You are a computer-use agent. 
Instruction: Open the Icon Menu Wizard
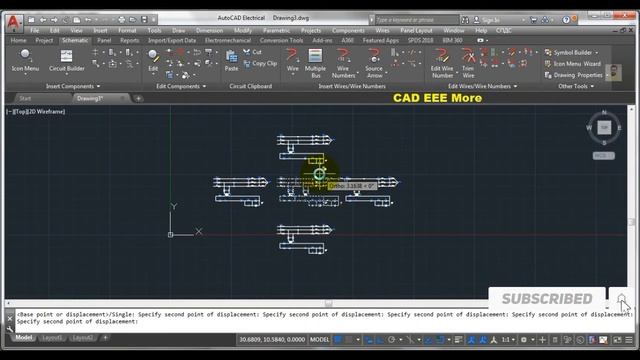573,64
